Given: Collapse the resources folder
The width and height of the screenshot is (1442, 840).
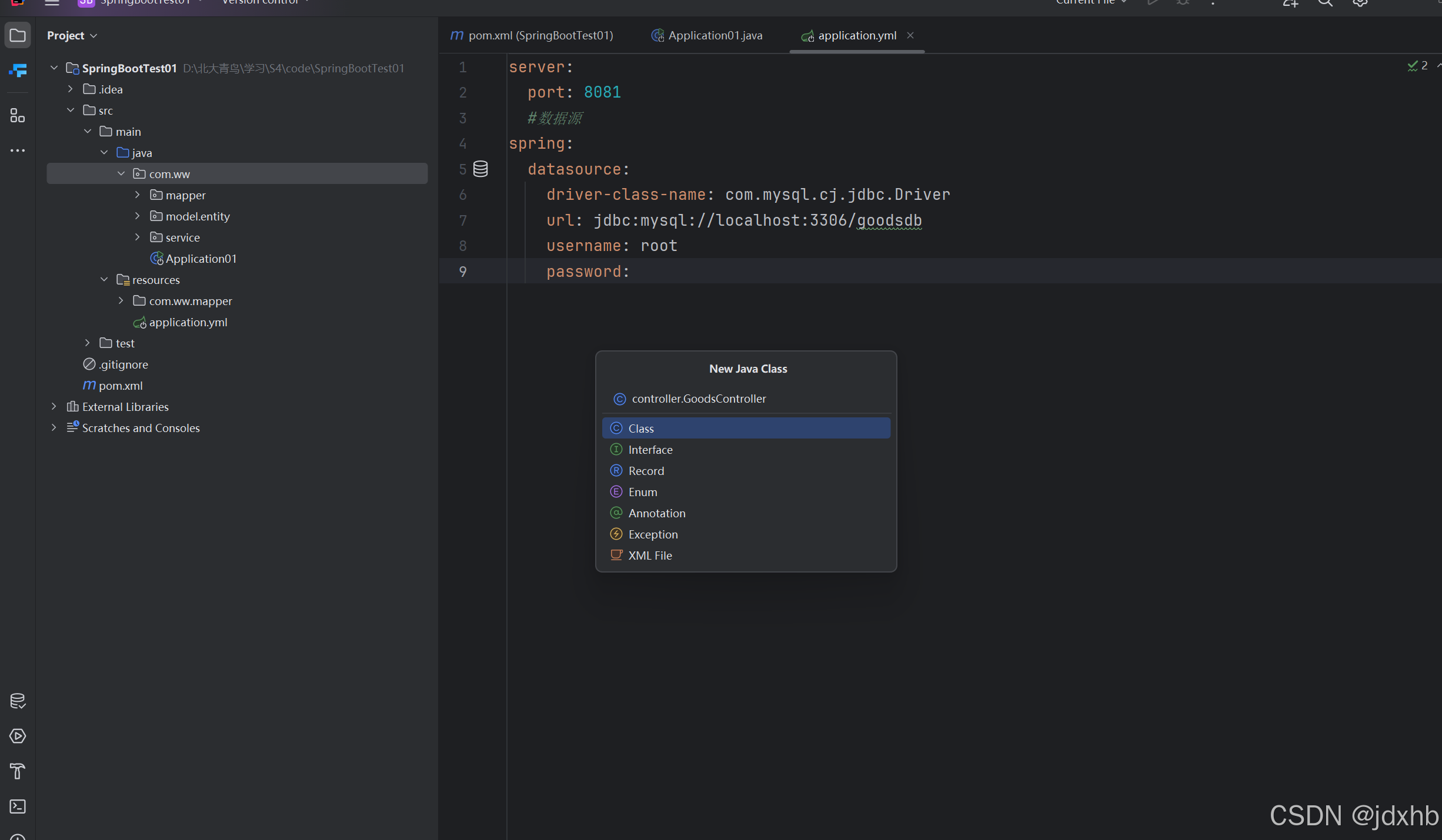Looking at the screenshot, I should tap(104, 280).
